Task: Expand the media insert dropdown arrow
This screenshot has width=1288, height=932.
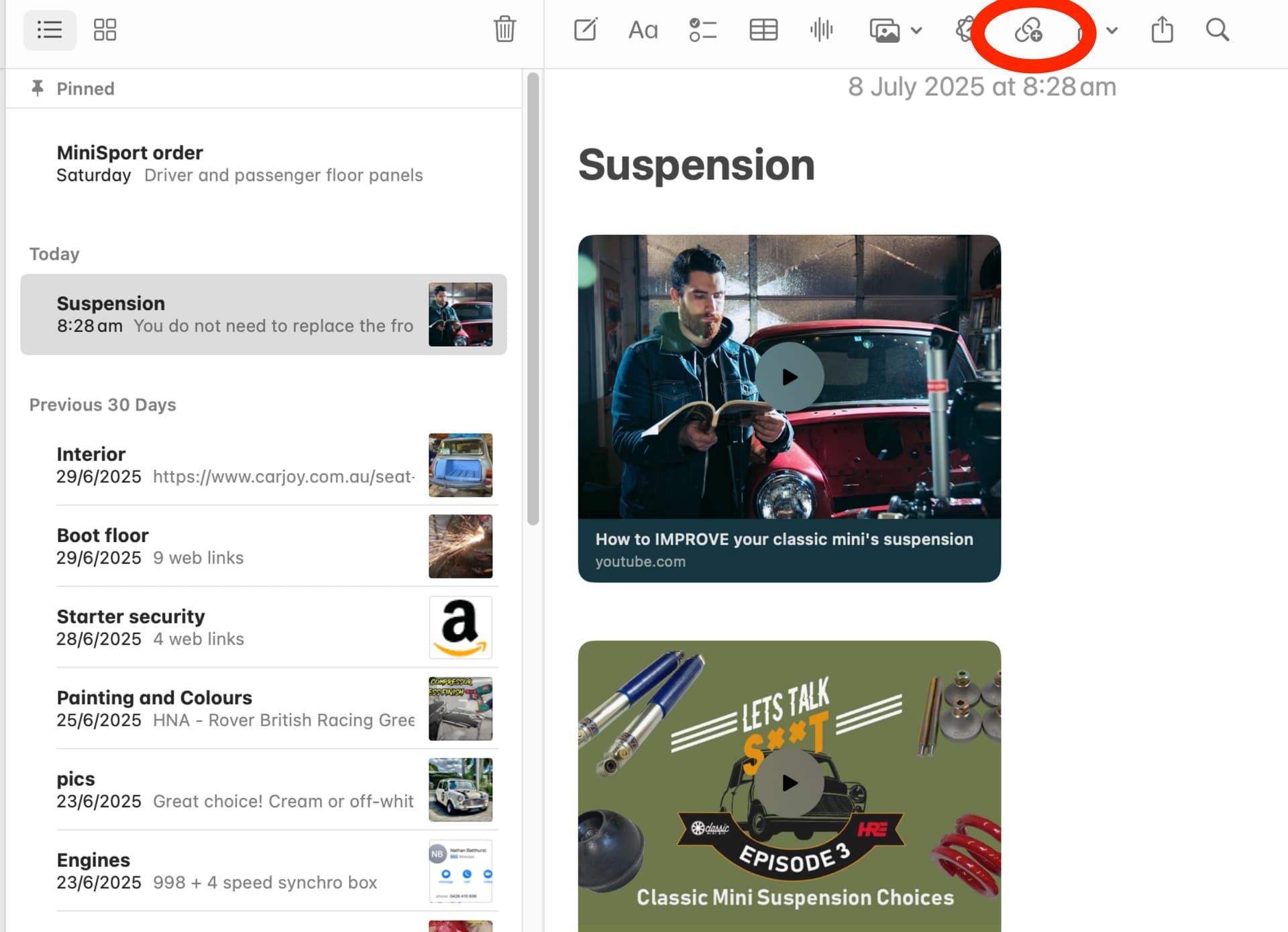Action: coord(916,30)
